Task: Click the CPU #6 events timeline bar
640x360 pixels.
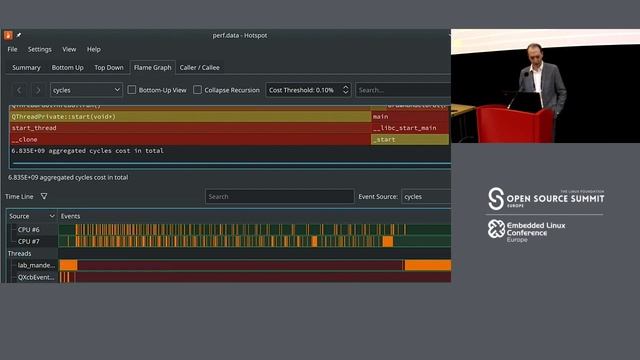Action: coord(255,229)
